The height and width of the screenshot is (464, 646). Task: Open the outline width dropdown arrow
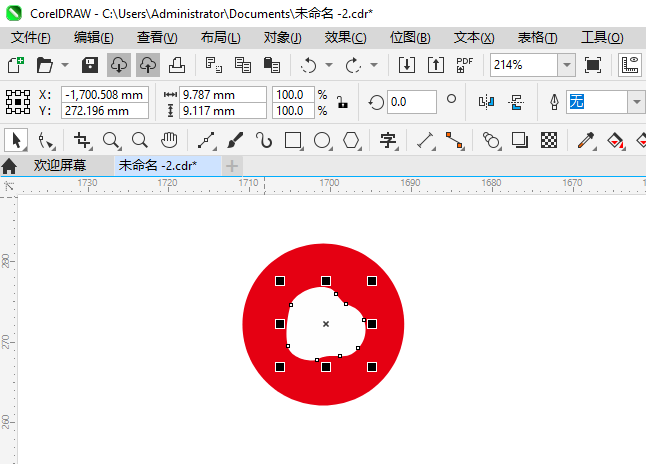637,102
